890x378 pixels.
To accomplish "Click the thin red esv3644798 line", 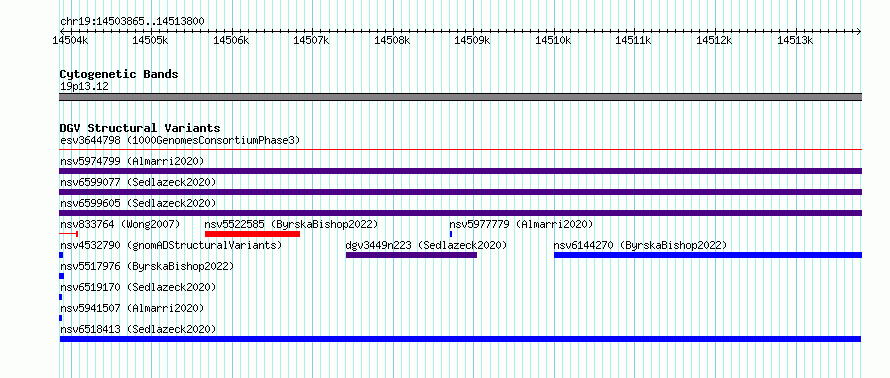I will pyautogui.click(x=460, y=150).
